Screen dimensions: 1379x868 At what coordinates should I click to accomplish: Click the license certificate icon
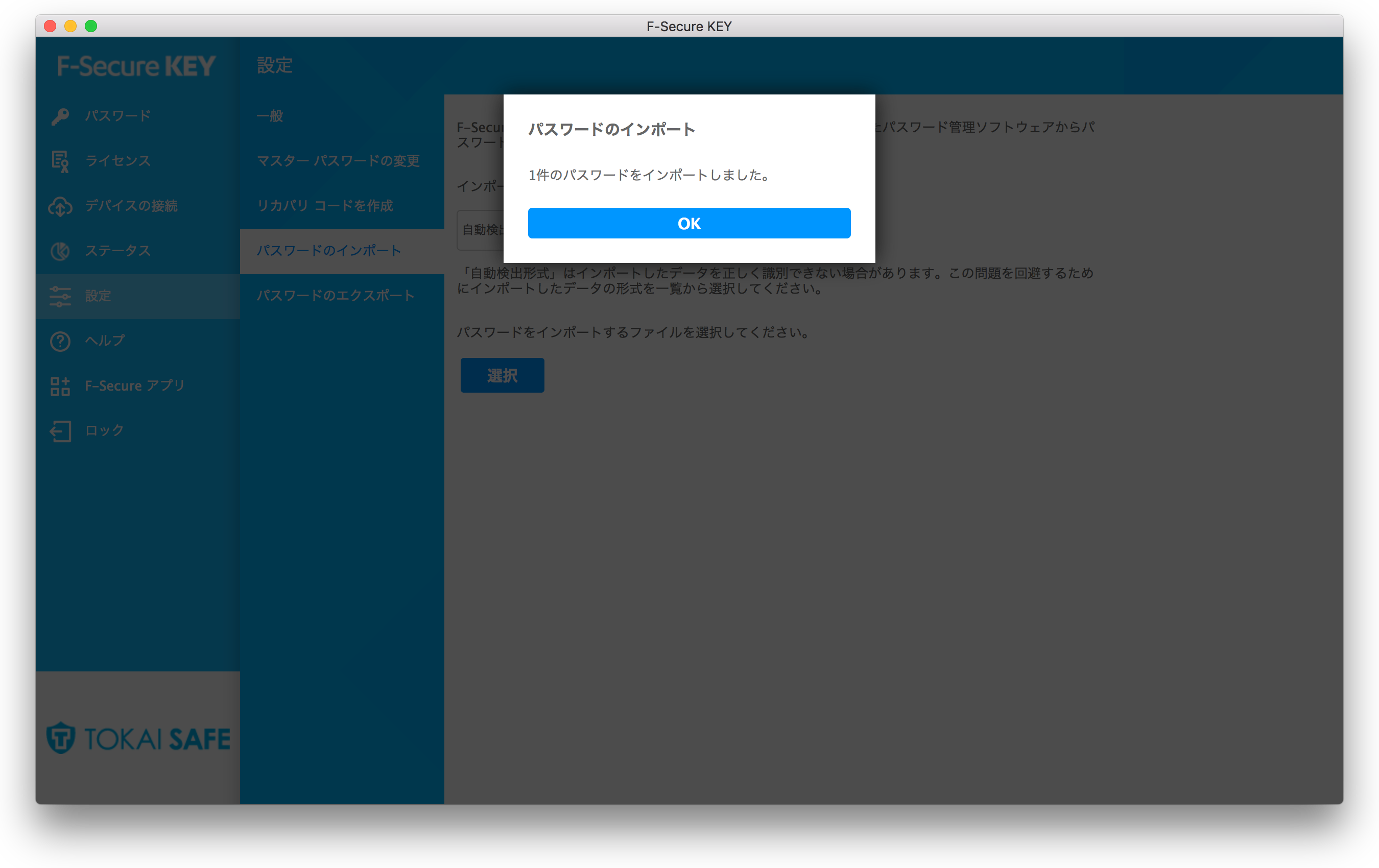(x=60, y=161)
